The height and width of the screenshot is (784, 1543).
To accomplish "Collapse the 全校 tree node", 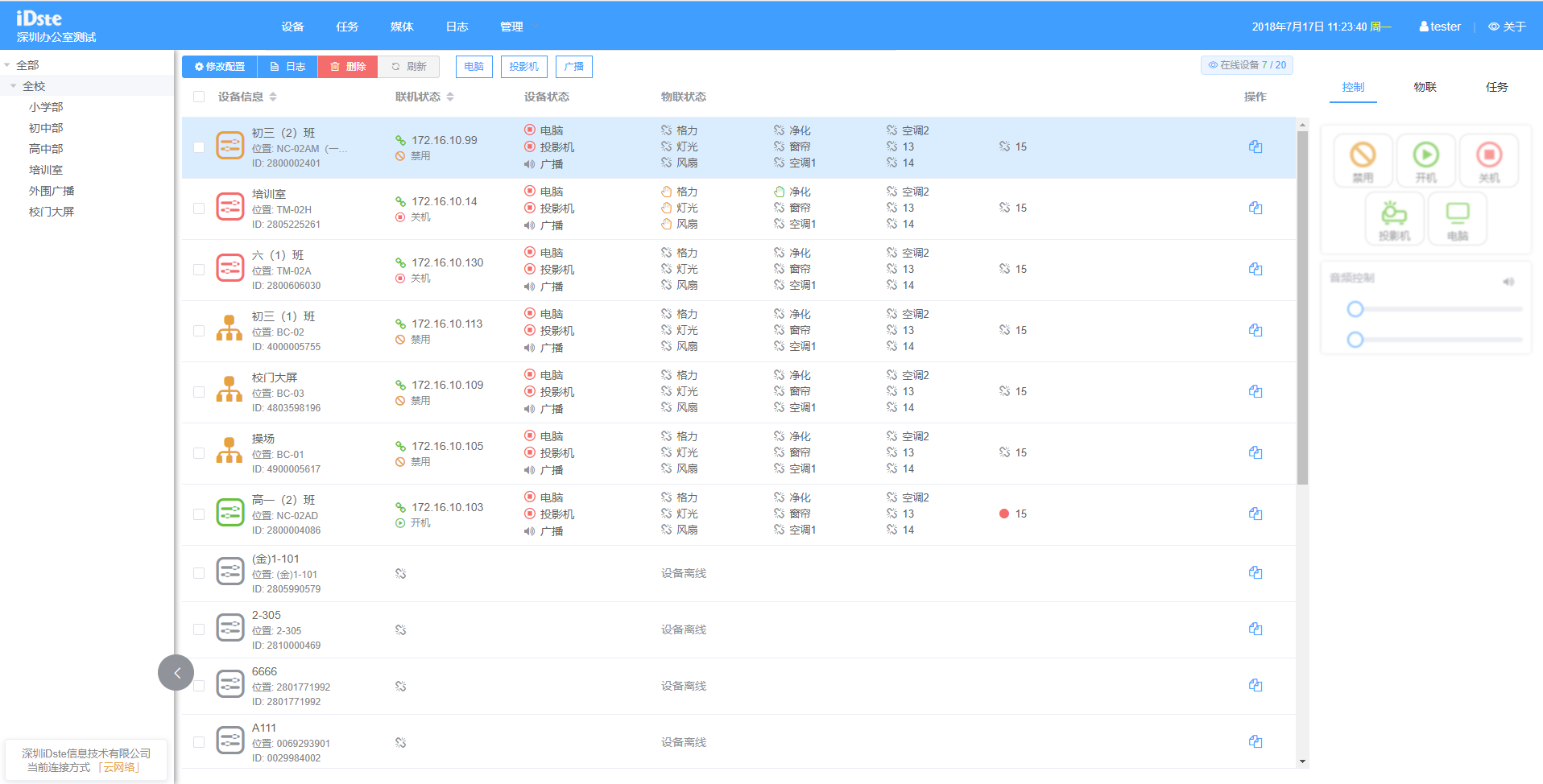I will pyautogui.click(x=14, y=86).
